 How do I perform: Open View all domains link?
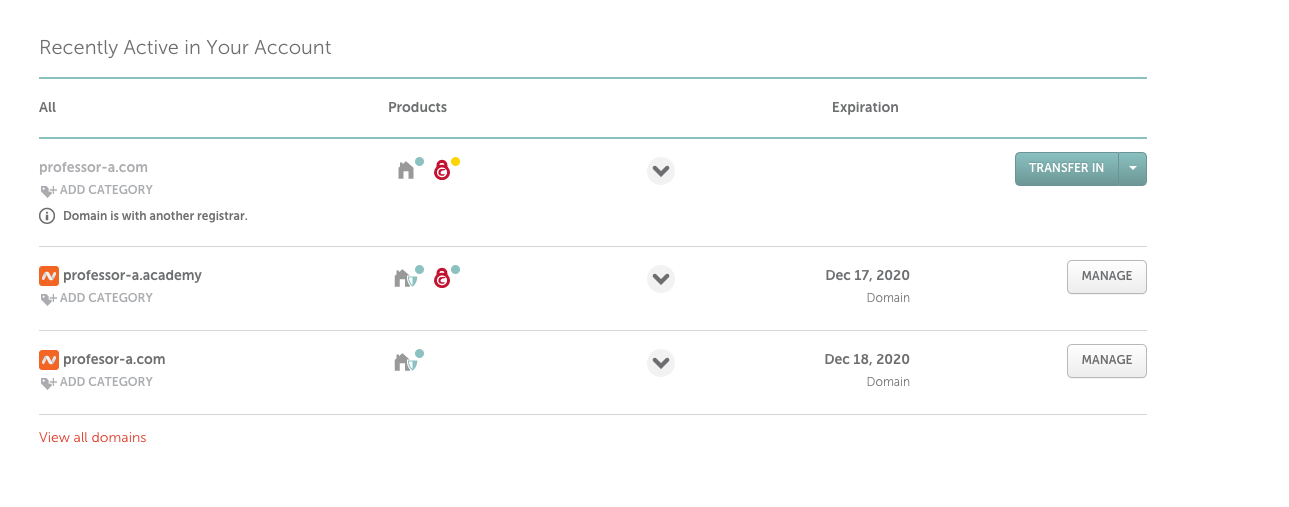pyautogui.click(x=93, y=438)
